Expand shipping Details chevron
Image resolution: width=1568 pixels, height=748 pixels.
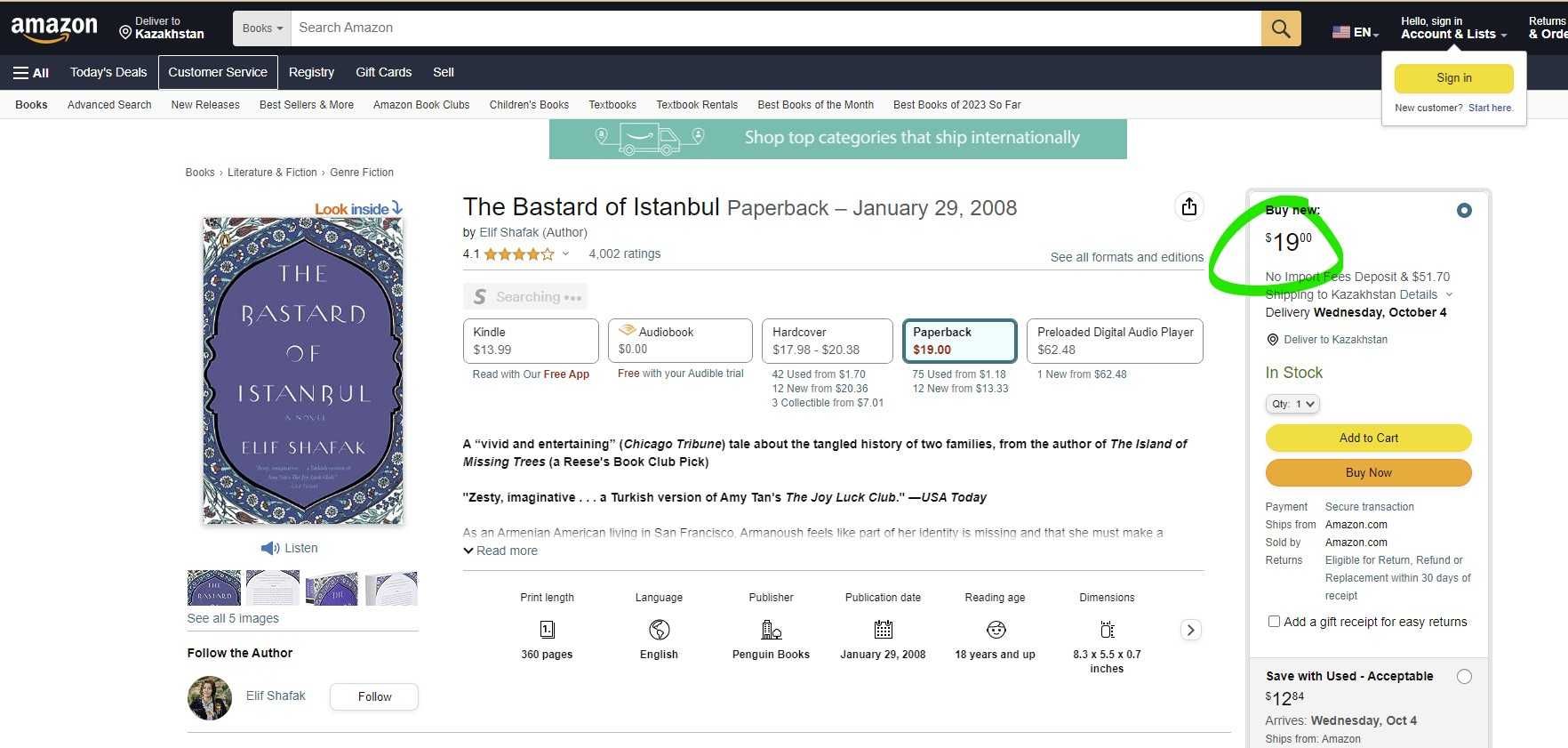[1449, 294]
